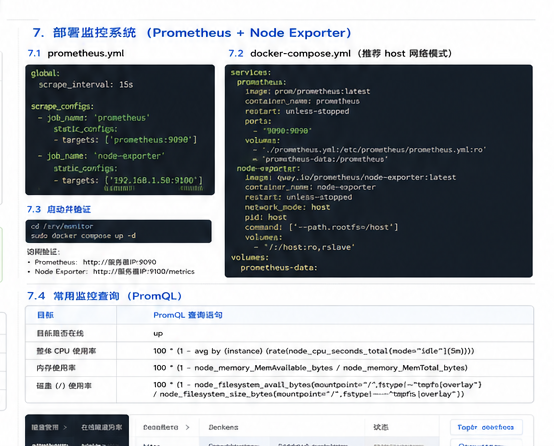Screen dimensions: 554x446
Task: Click the 'container_name: node-exporter' line
Action: pos(310,187)
